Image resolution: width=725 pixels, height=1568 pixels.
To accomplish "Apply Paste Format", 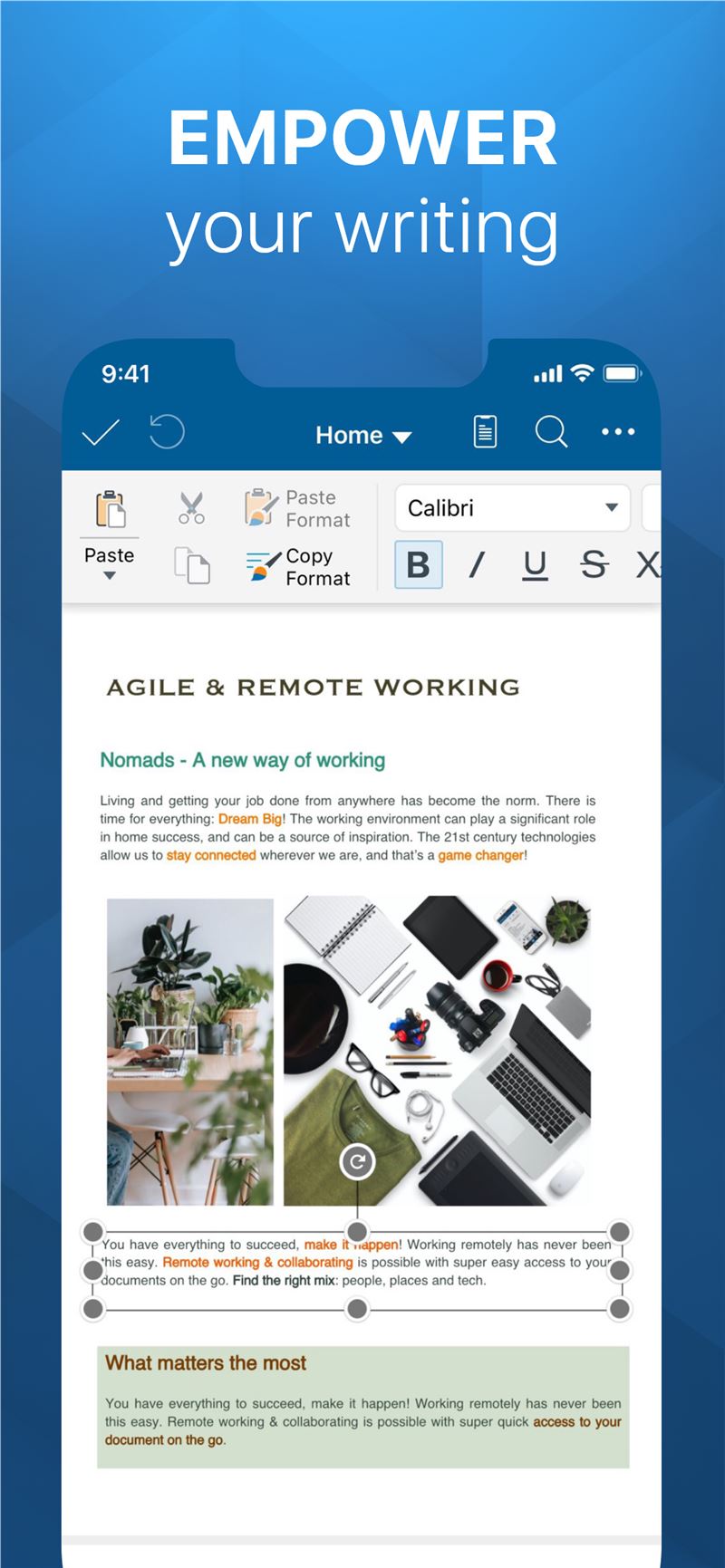I will click(297, 508).
